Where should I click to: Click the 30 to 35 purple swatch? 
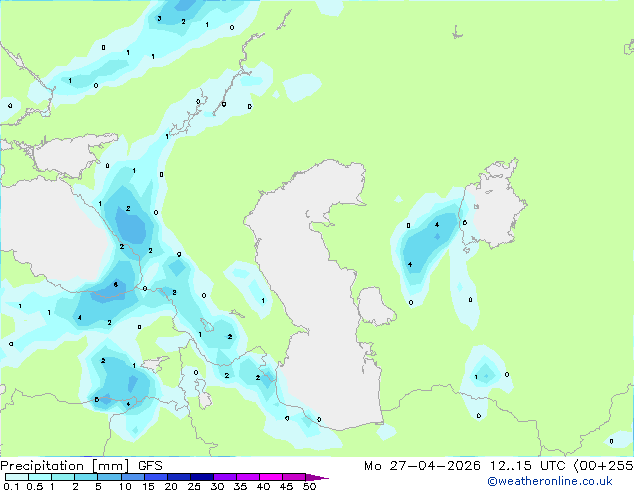[224, 477]
